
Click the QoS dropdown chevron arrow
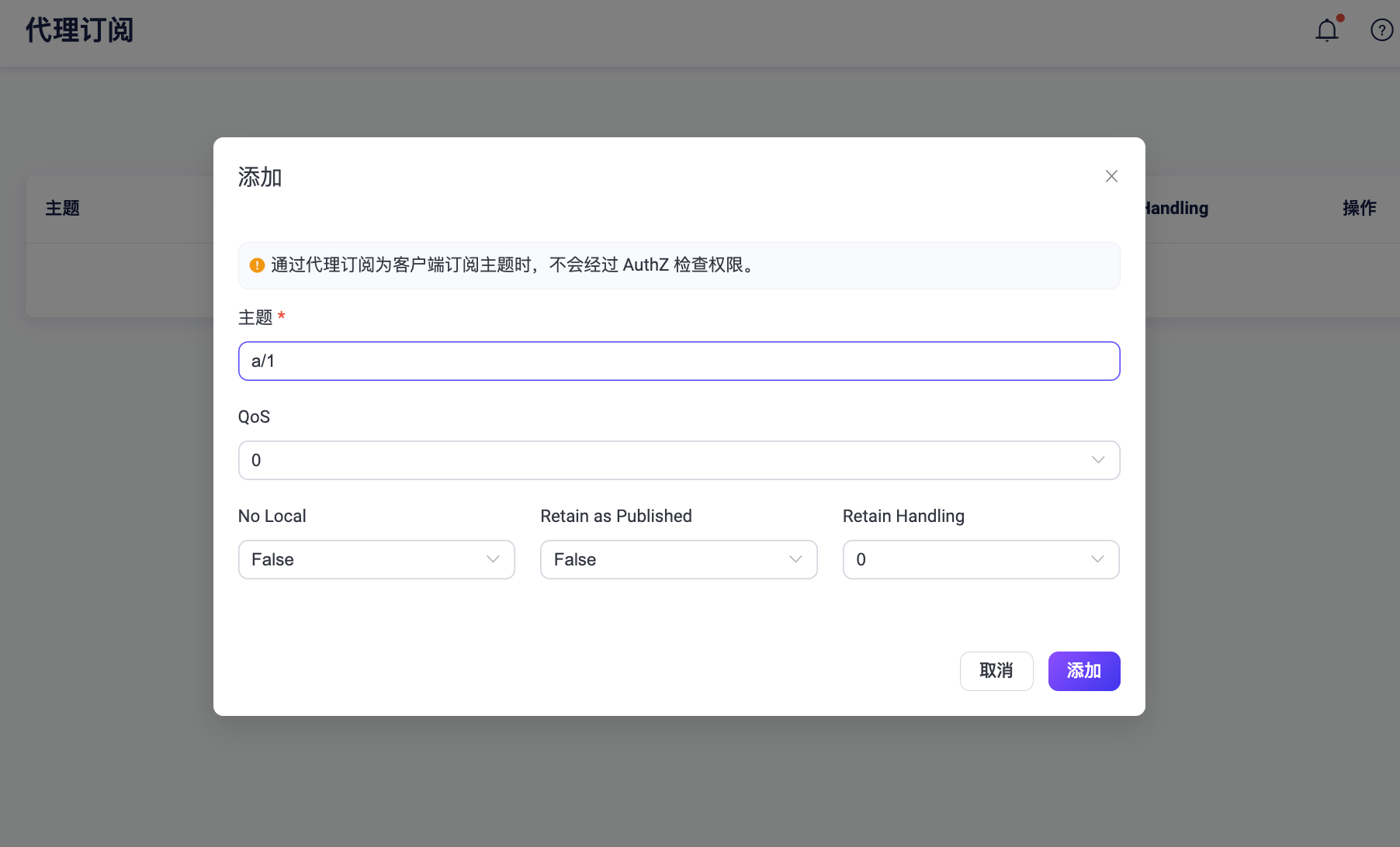point(1098,460)
